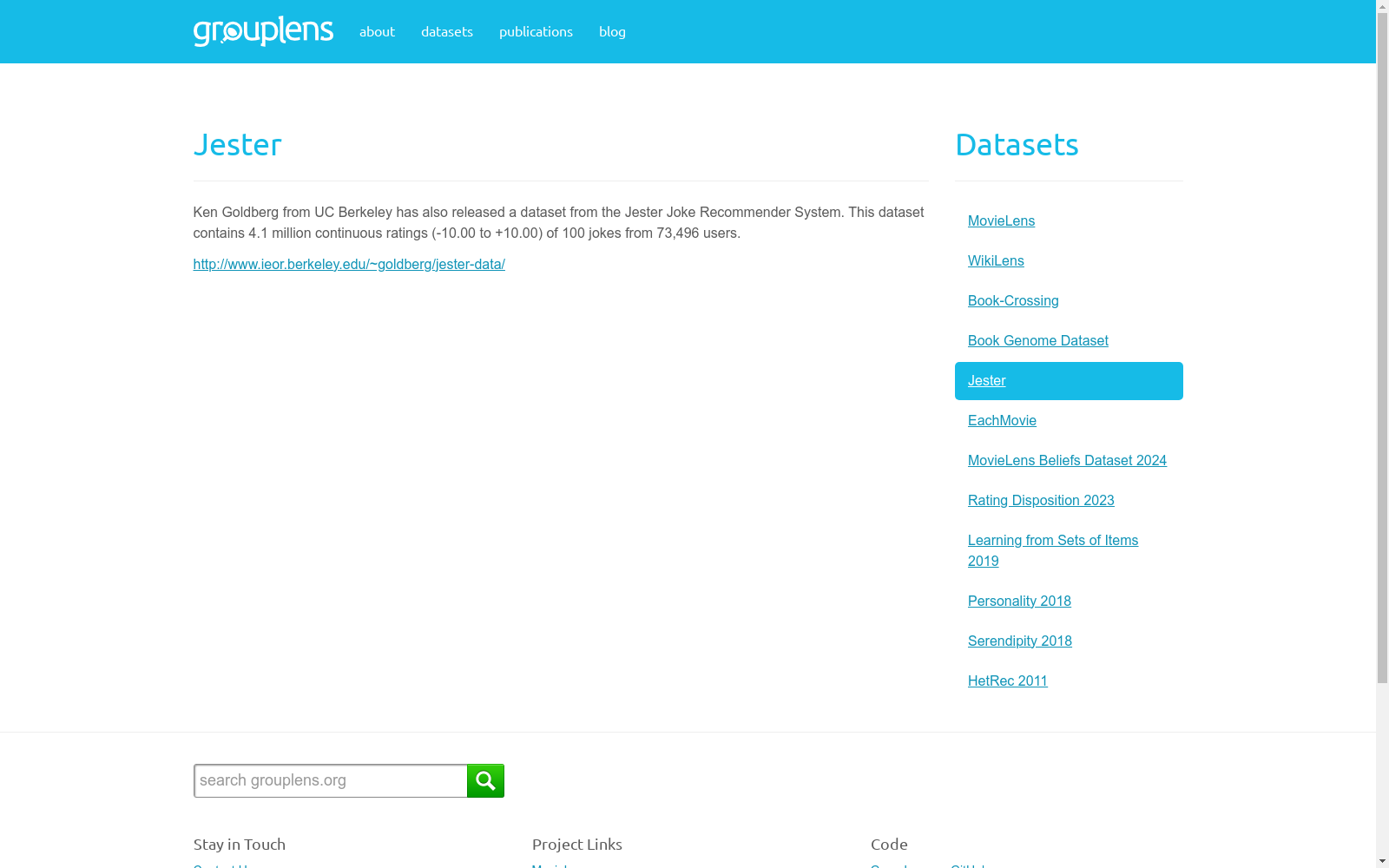
Task: Open the HetRec 2011 dataset
Action: (x=1007, y=681)
